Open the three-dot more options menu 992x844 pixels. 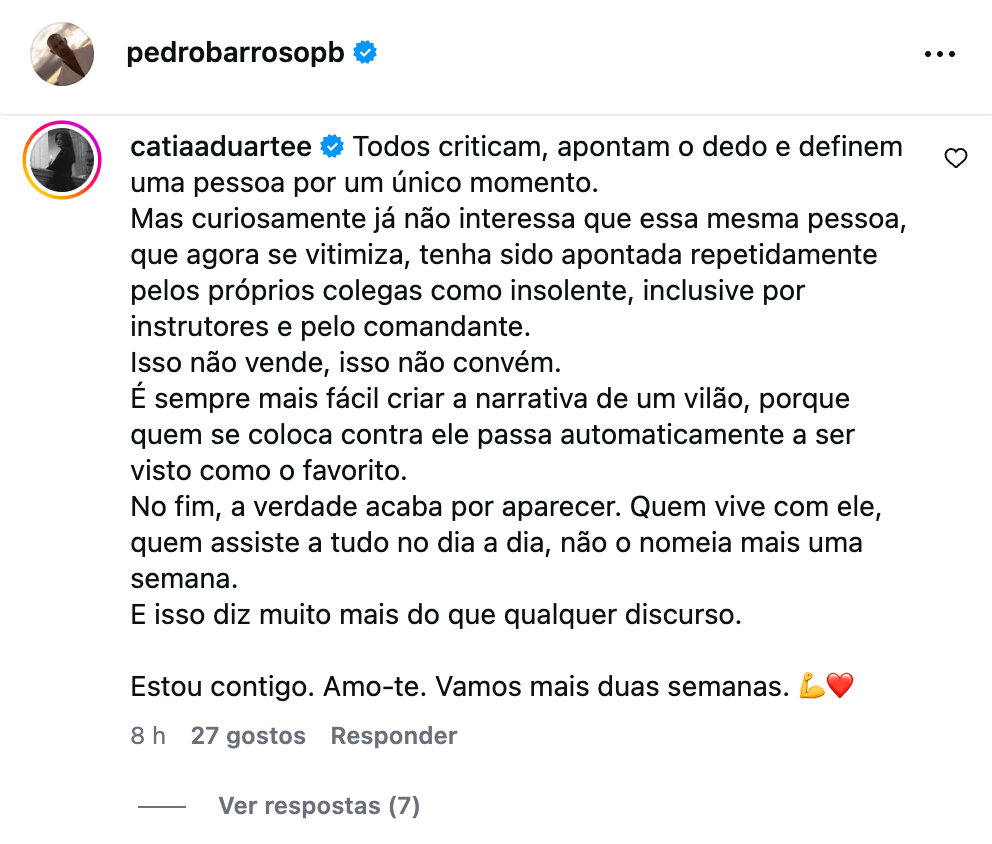(x=940, y=54)
